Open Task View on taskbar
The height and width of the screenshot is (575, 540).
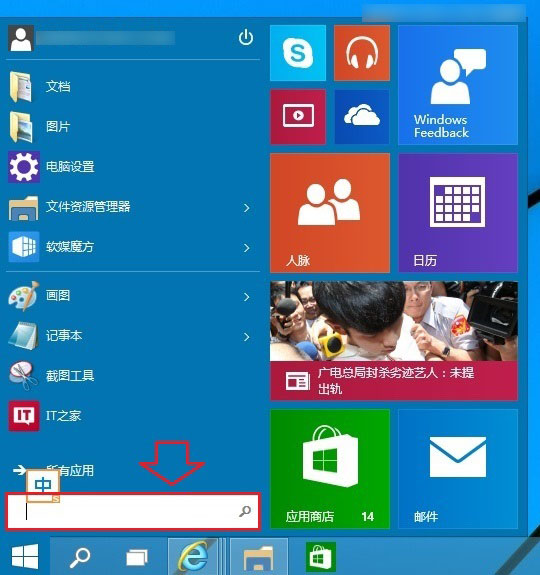136,558
